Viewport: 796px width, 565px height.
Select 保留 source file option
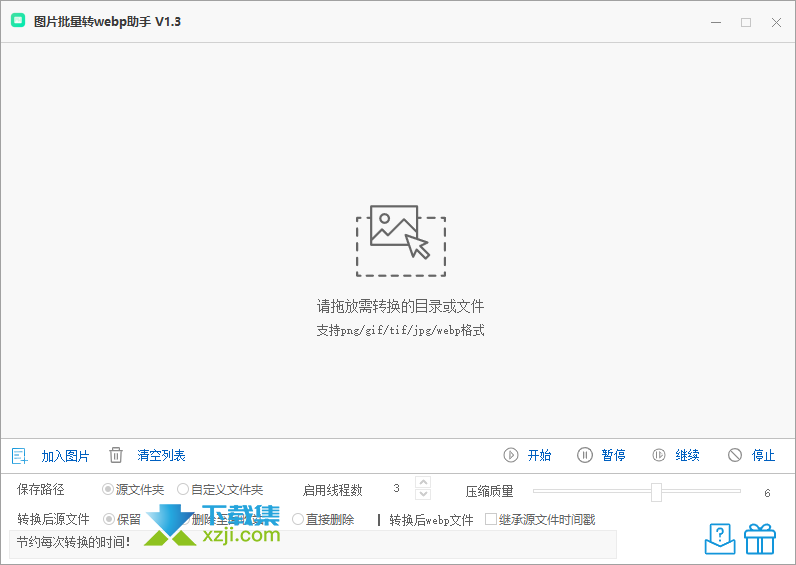tap(122, 519)
